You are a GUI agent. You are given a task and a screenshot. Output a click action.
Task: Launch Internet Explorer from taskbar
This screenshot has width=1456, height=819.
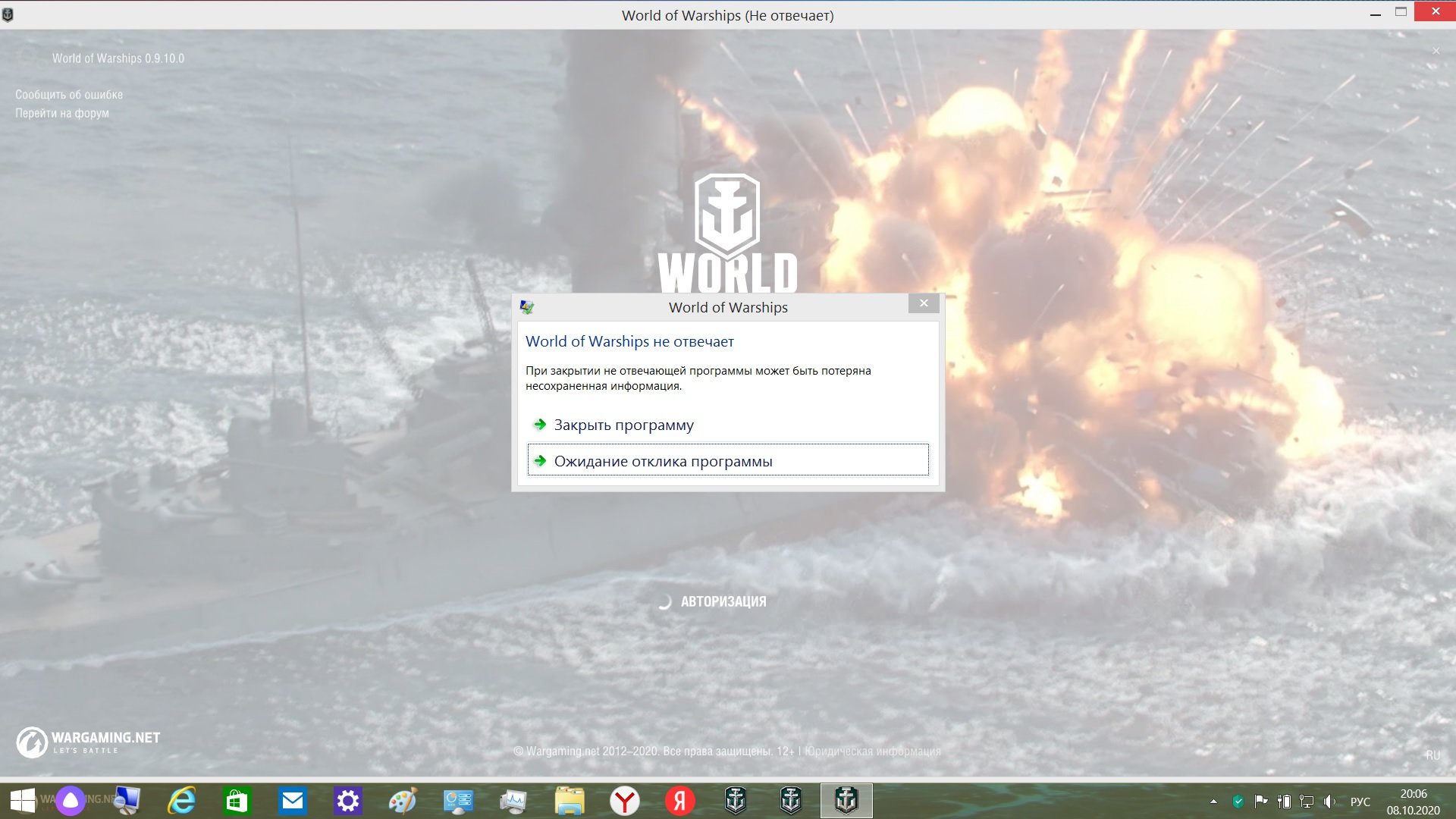(182, 801)
